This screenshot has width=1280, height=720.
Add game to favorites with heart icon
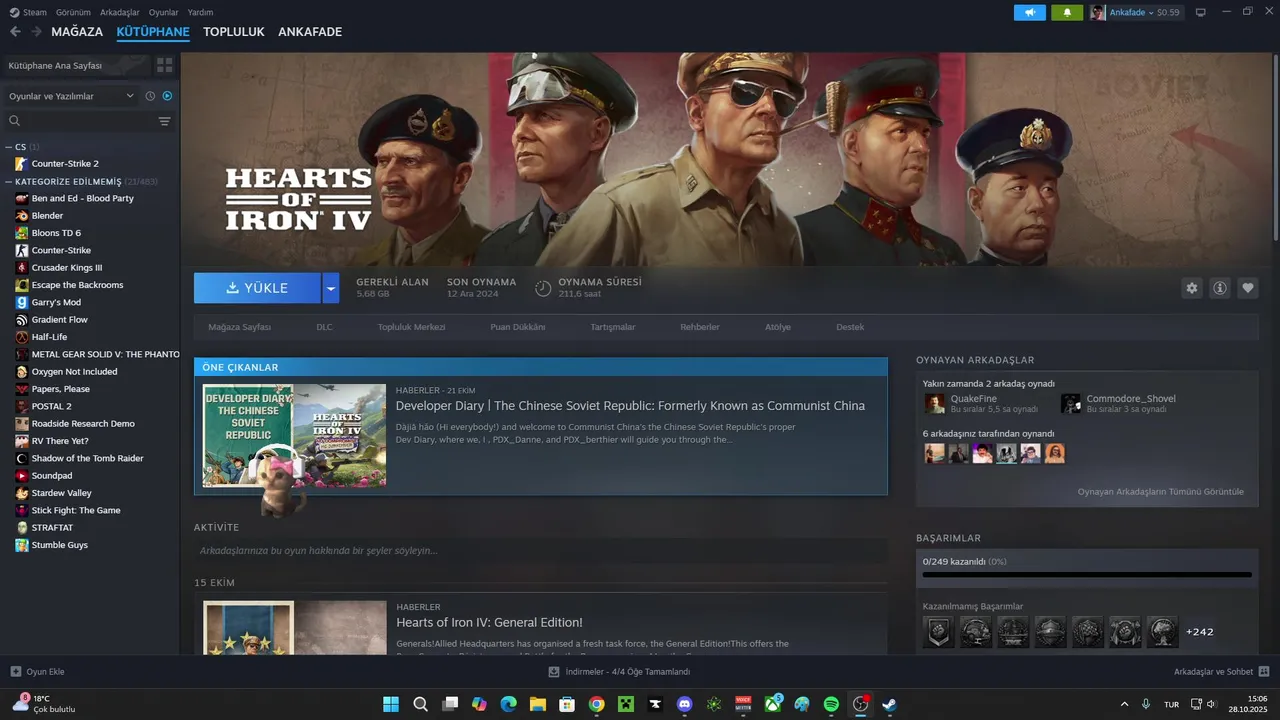point(1248,288)
